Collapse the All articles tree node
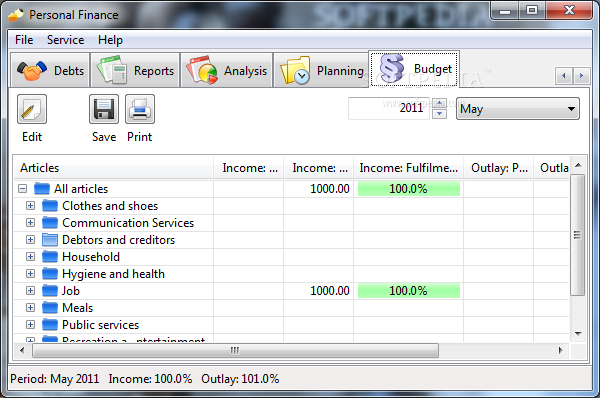This screenshot has height=398, width=600. click(x=23, y=189)
